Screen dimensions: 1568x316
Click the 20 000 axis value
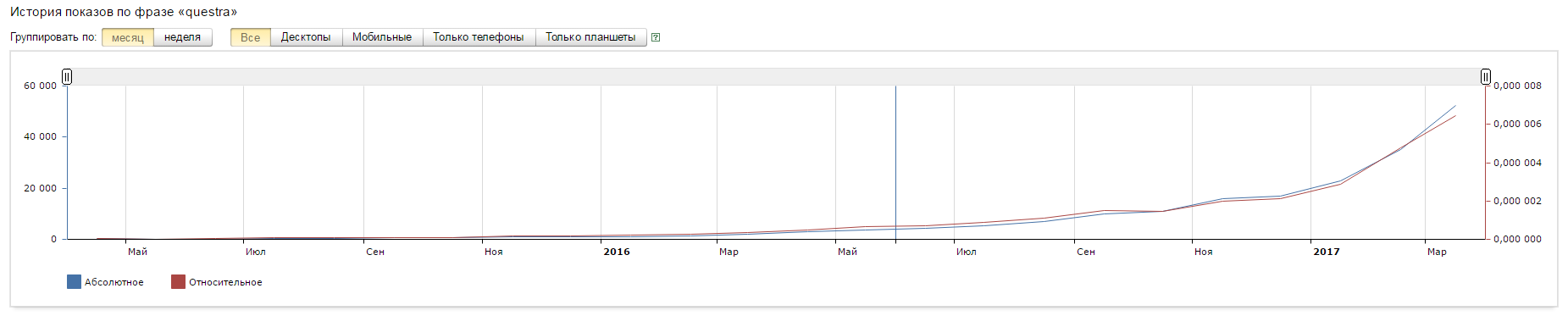tap(40, 188)
